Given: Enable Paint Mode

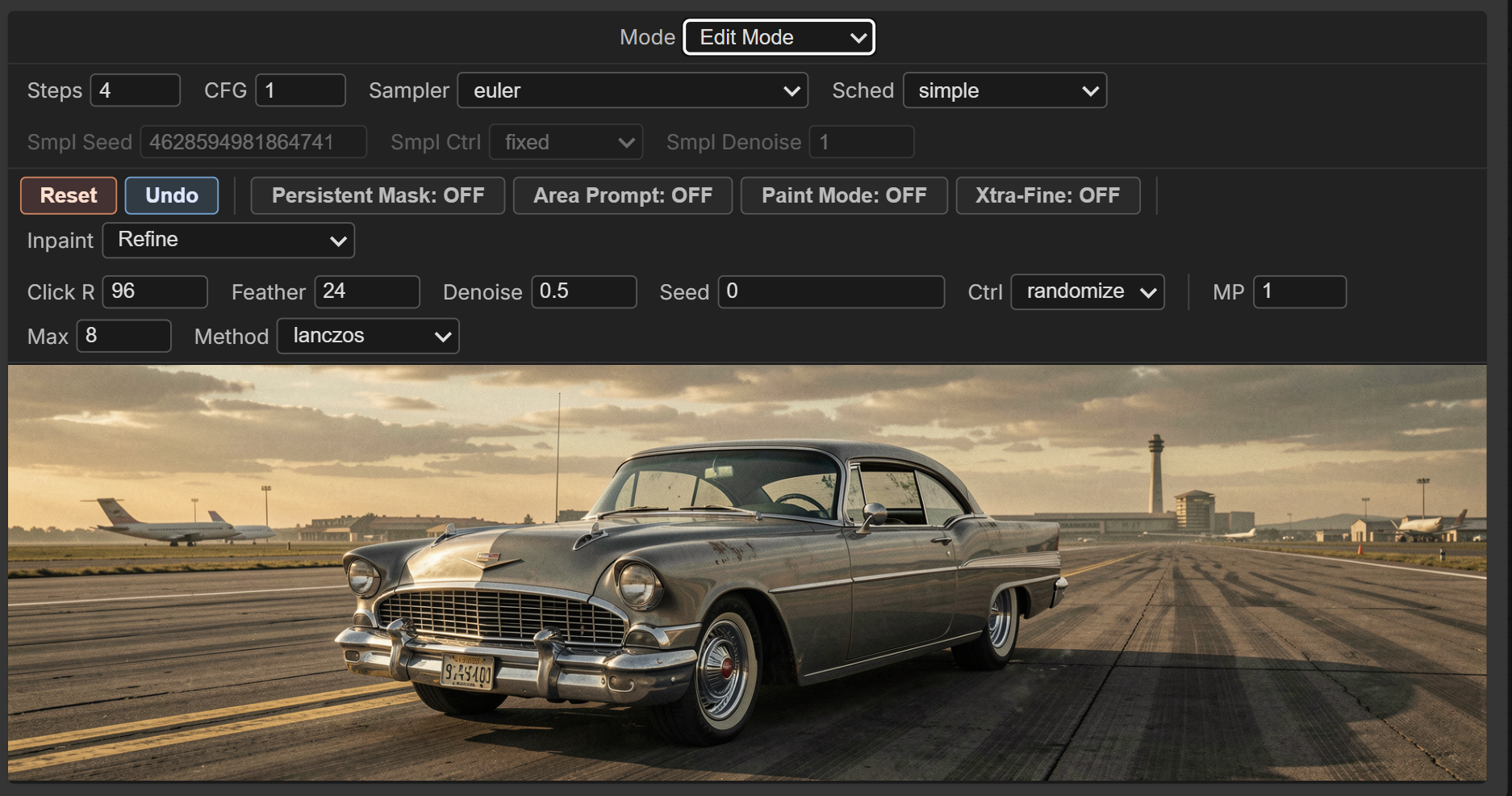Looking at the screenshot, I should click(x=844, y=195).
